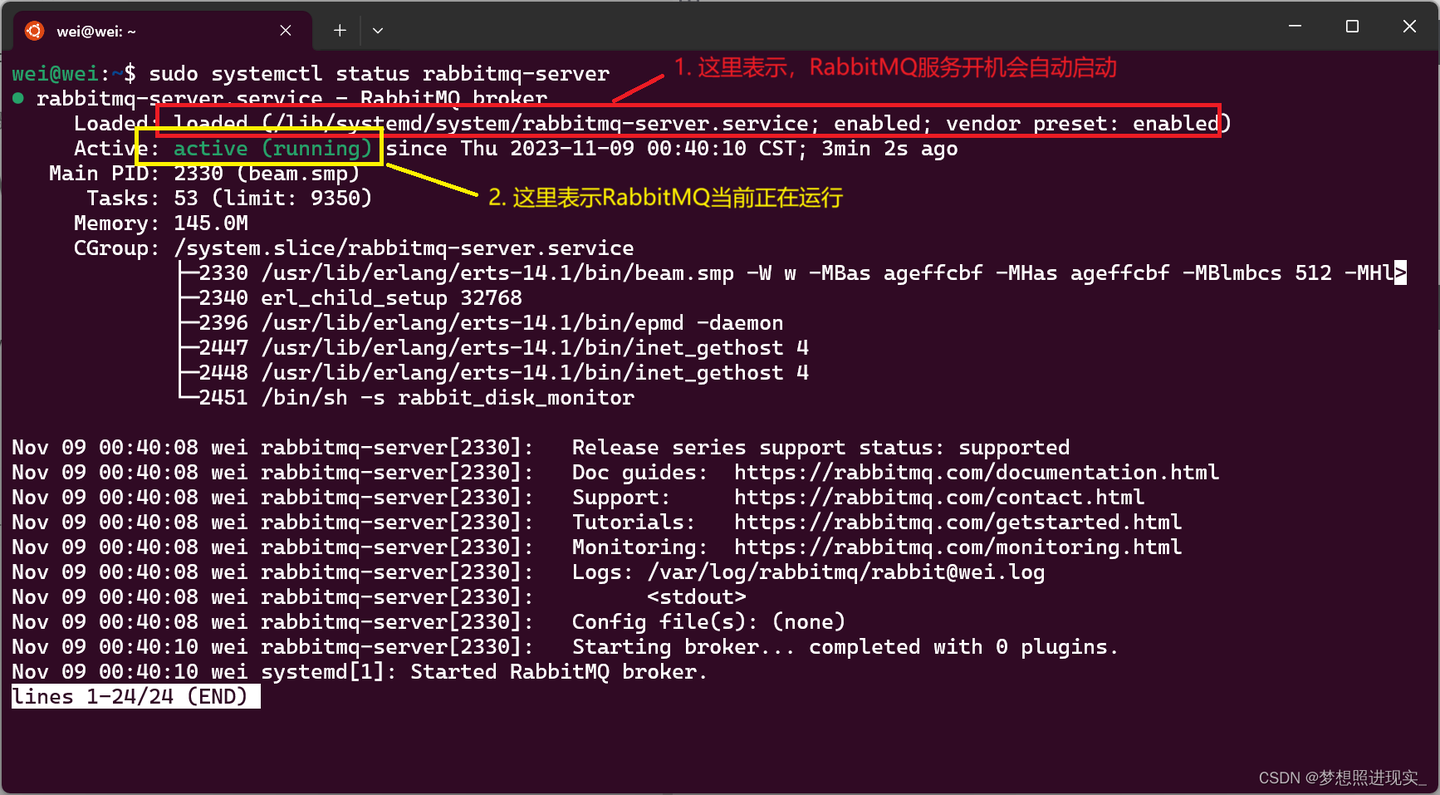Close the terminal window
The image size is (1440, 795).
1409,27
